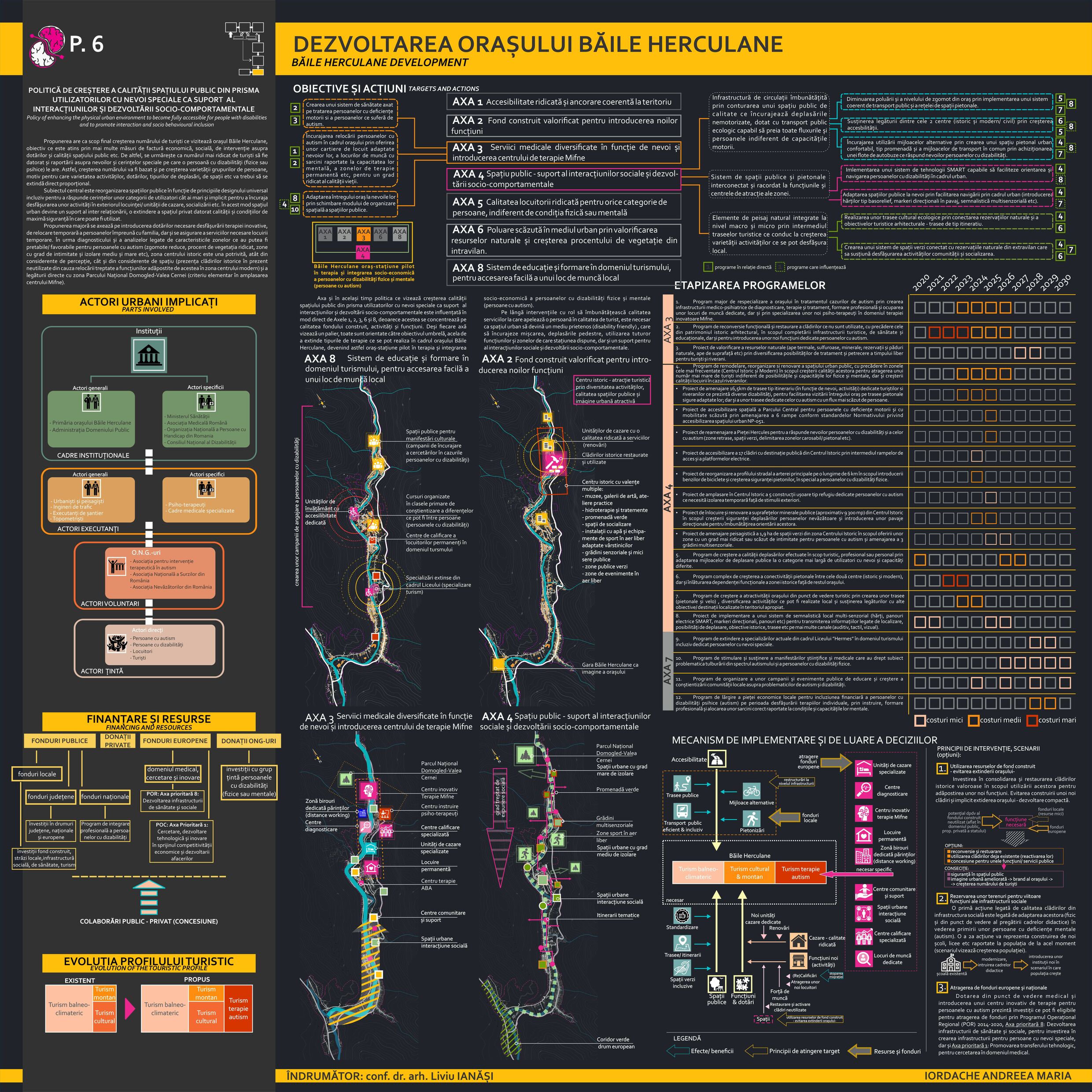Image resolution: width=1092 pixels, height=1092 pixels.
Task: Click the Spații verzi incluzive leaf icon
Action: [682, 967]
